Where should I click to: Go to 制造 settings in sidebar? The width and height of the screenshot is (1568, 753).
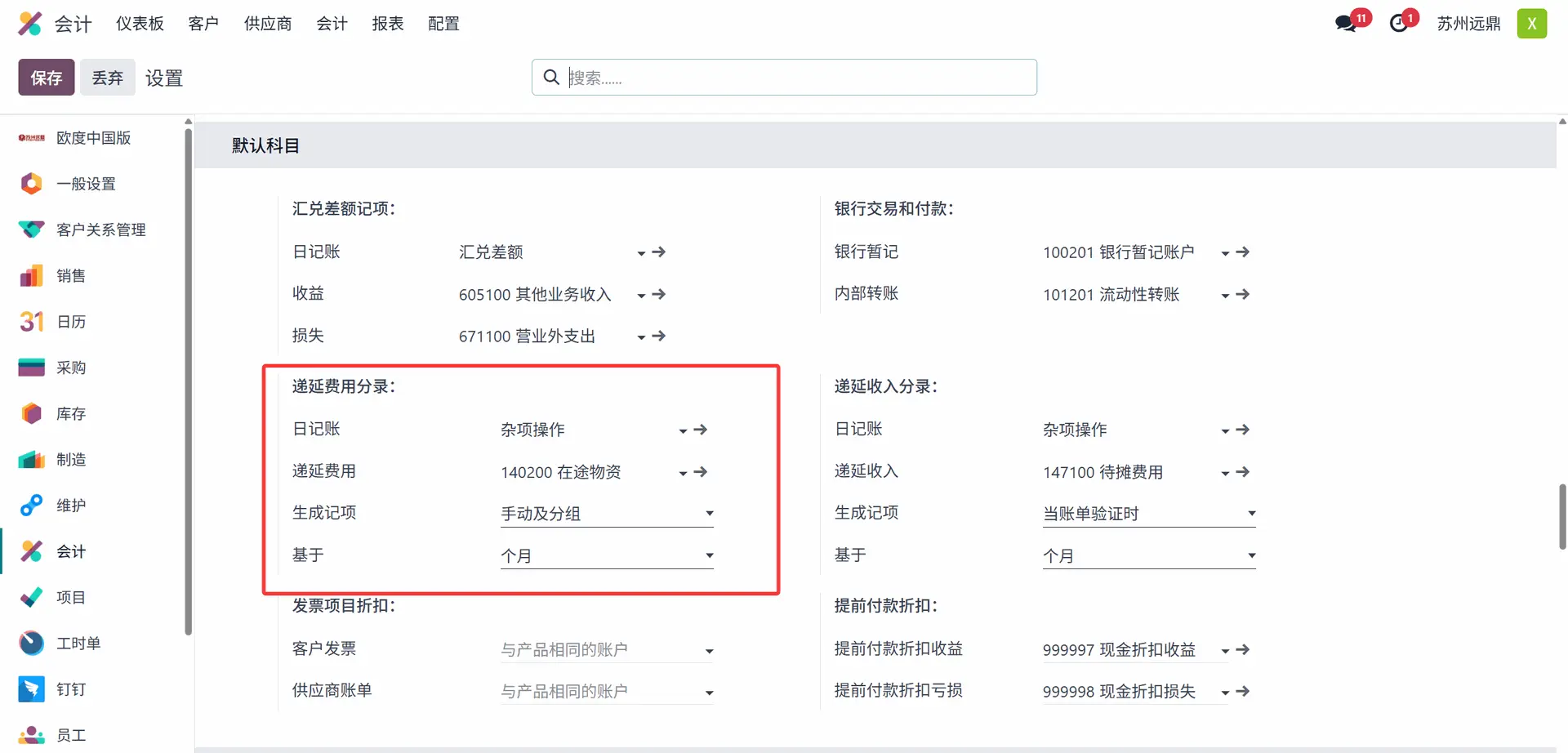pyautogui.click(x=71, y=460)
